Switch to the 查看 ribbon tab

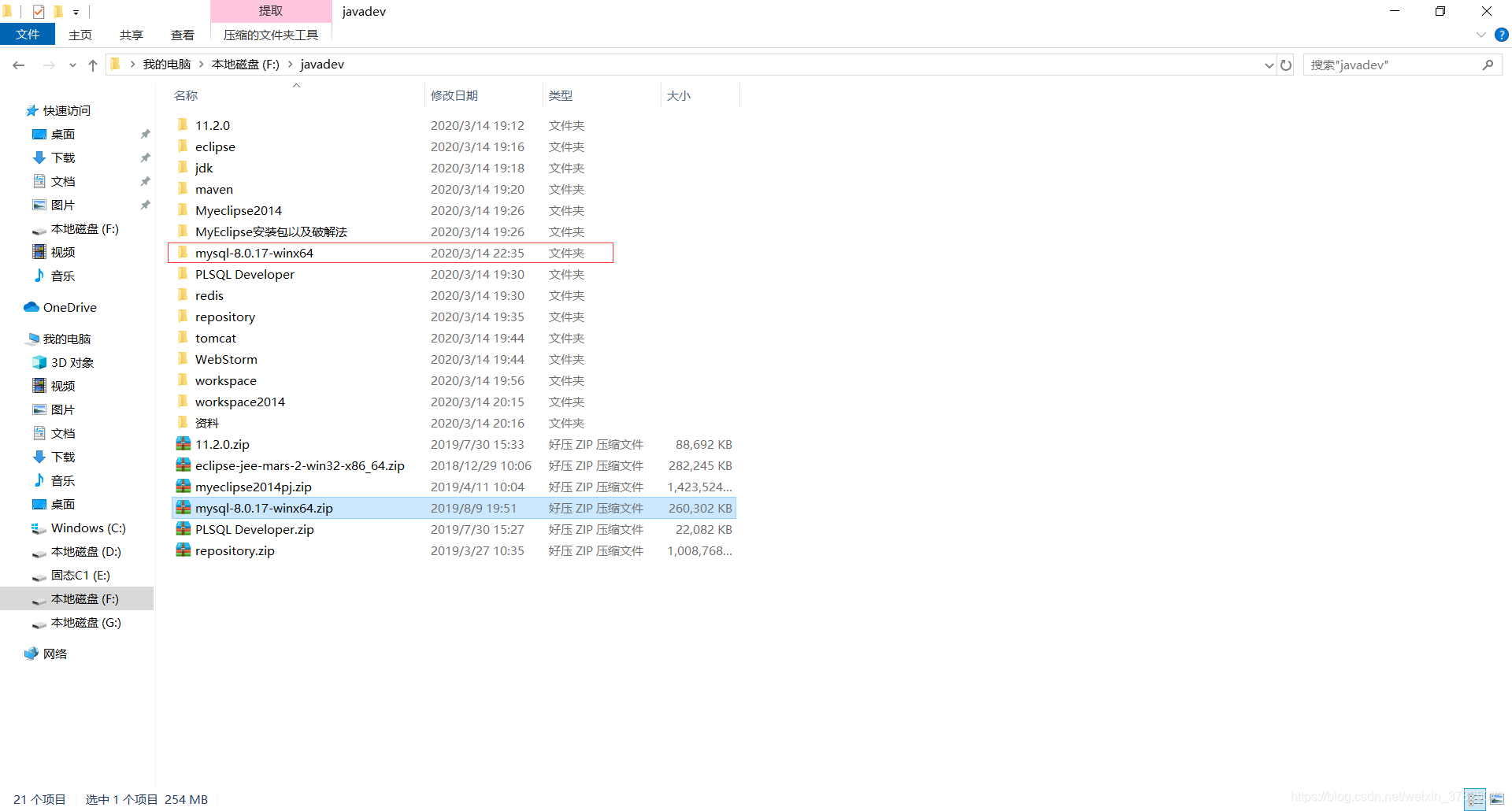[x=183, y=35]
